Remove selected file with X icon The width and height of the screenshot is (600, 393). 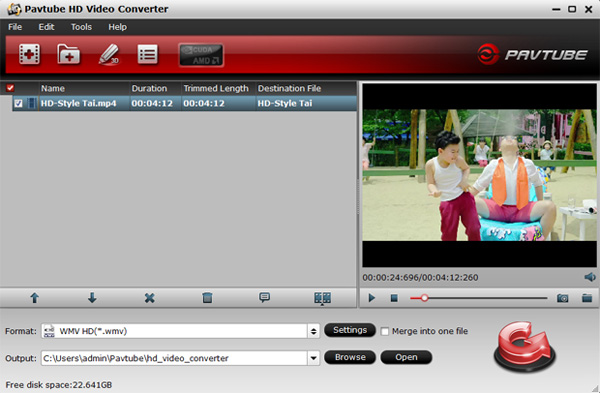150,298
